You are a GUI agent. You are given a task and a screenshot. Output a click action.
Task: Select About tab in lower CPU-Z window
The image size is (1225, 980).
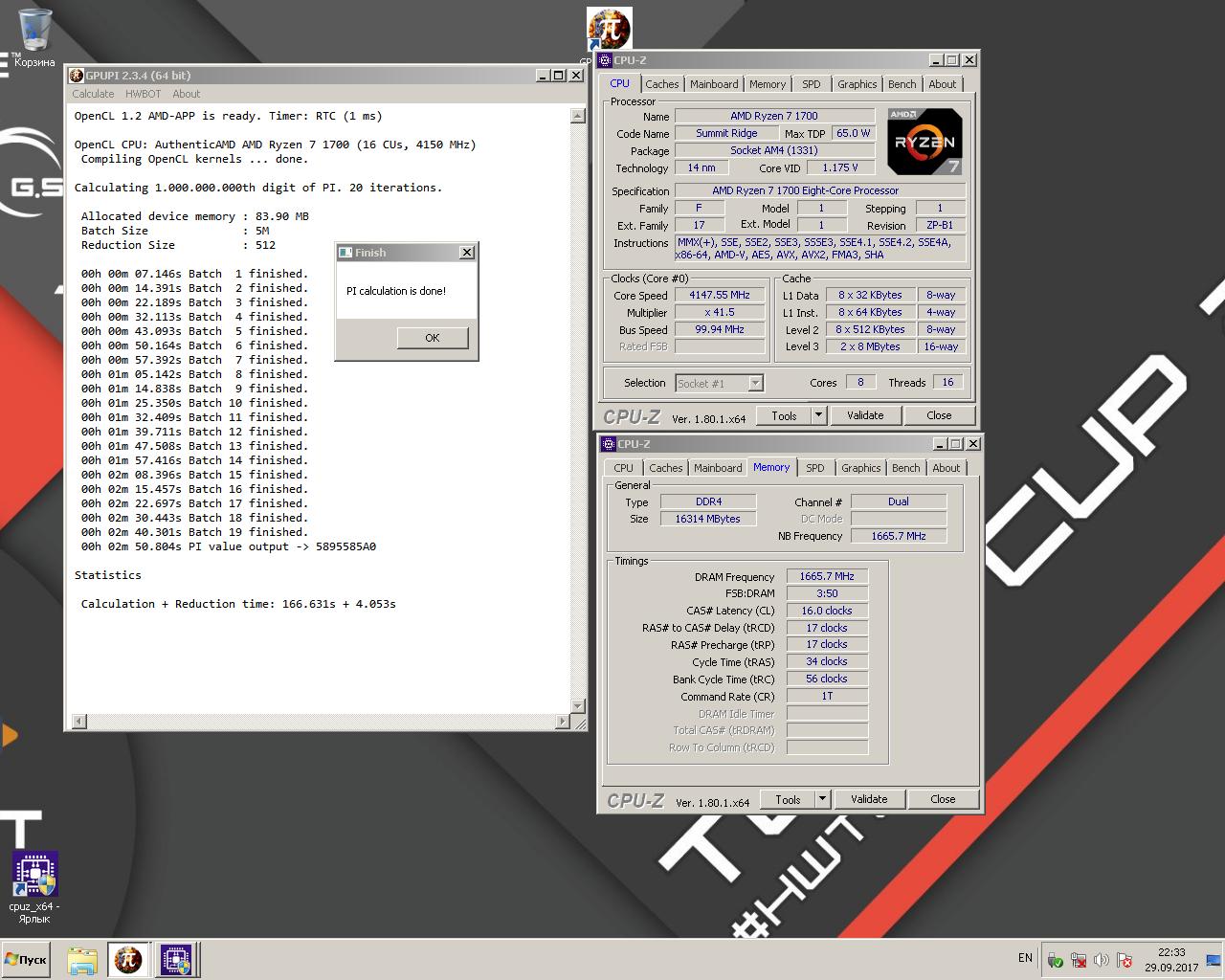(947, 468)
